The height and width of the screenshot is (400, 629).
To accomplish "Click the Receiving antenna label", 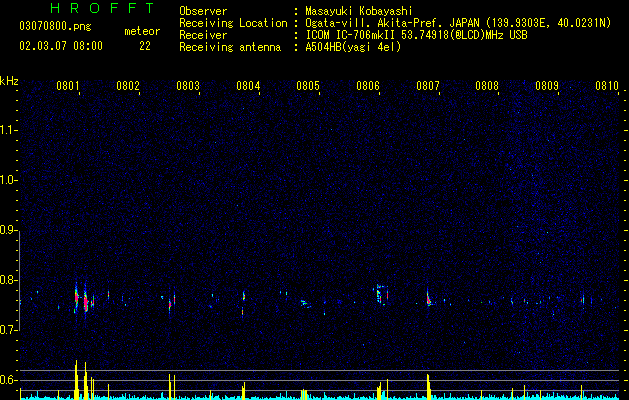I will [x=230, y=47].
